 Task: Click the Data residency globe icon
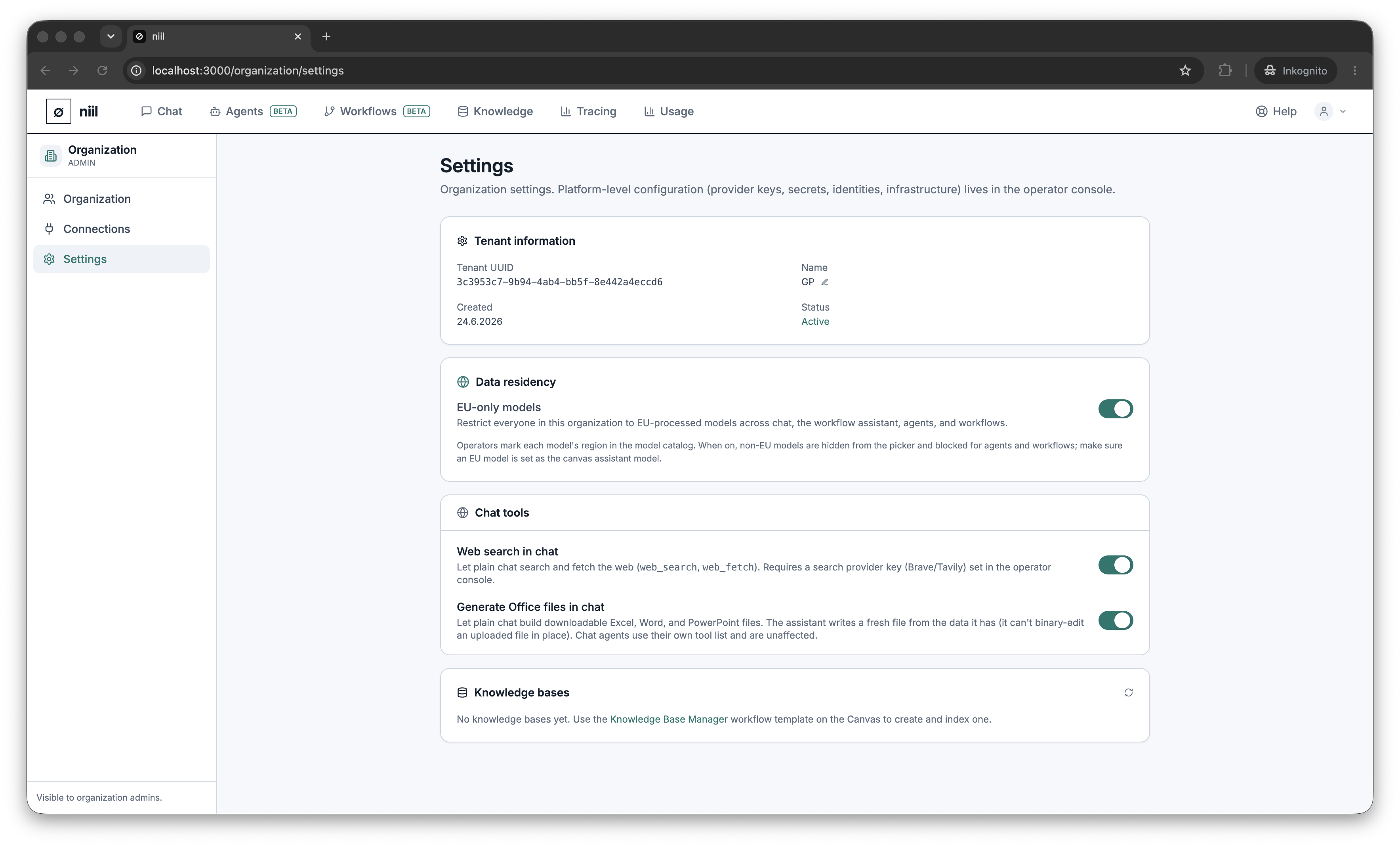(463, 382)
